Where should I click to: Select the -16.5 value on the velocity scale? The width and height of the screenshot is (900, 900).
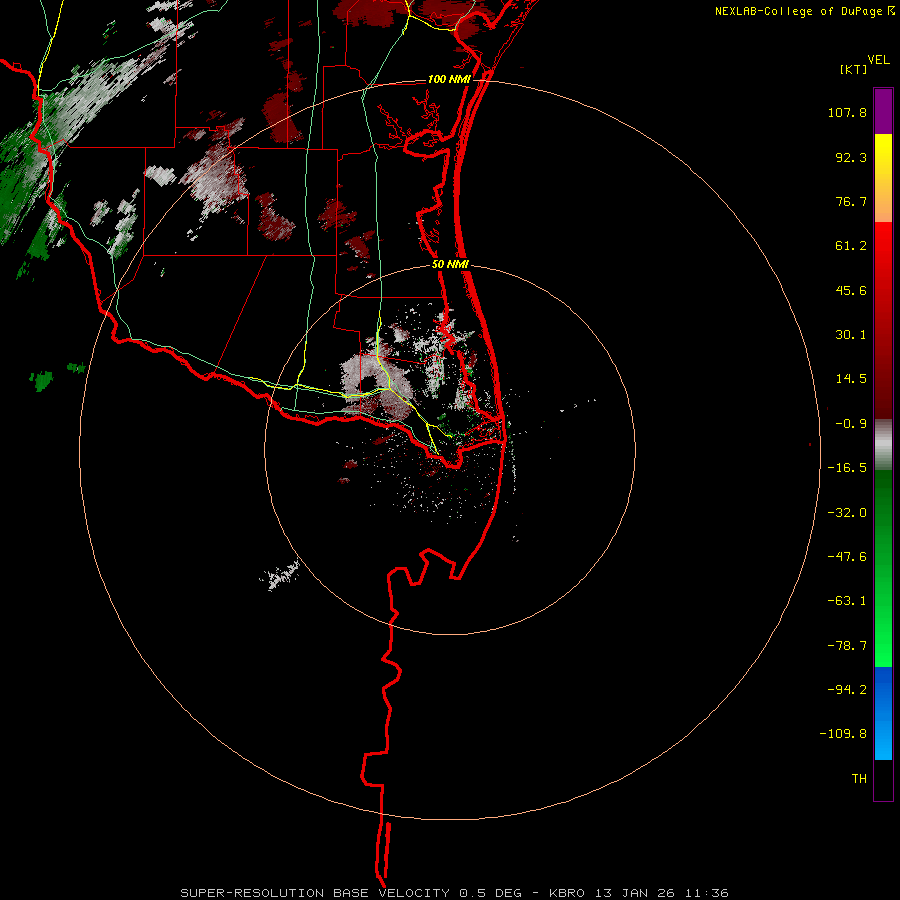(847, 468)
